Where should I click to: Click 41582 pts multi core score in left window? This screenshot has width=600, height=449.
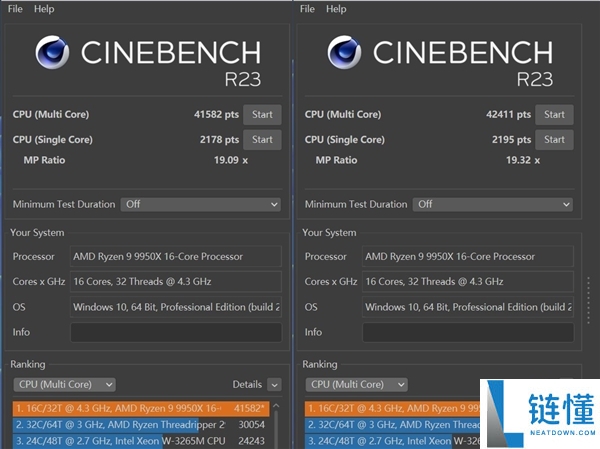pos(216,114)
